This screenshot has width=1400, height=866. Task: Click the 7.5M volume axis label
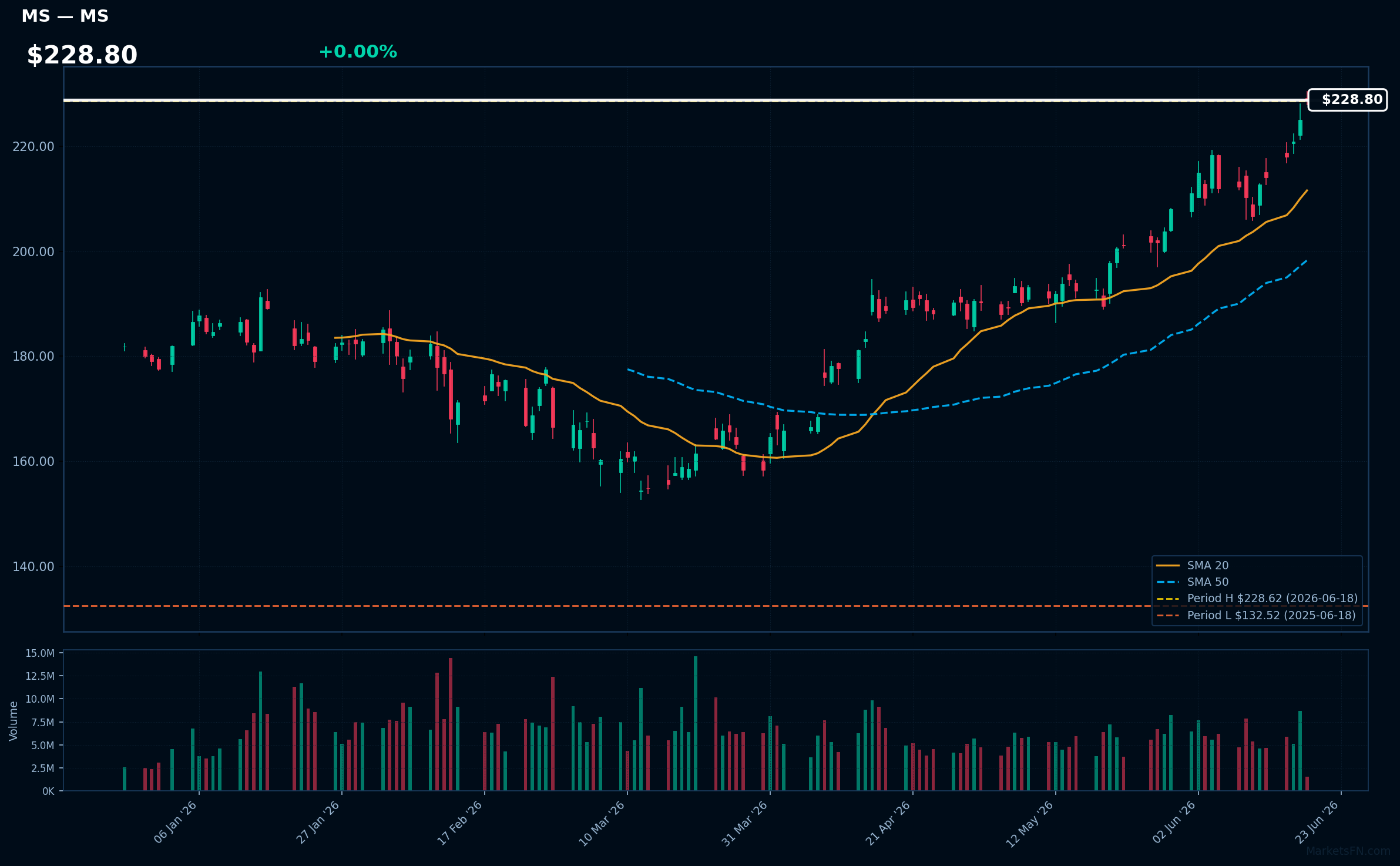pos(42,722)
